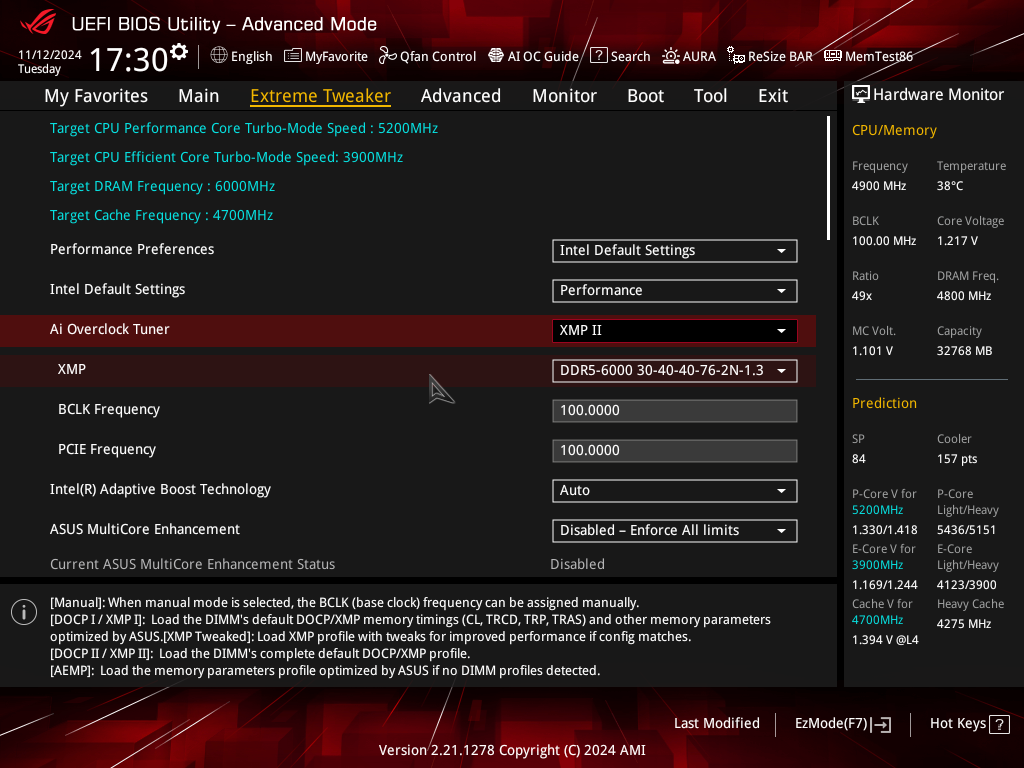The width and height of the screenshot is (1024, 768).
Task: Click Current ASUS MultiCore Enhancement Status text
Action: pyautogui.click(x=193, y=564)
